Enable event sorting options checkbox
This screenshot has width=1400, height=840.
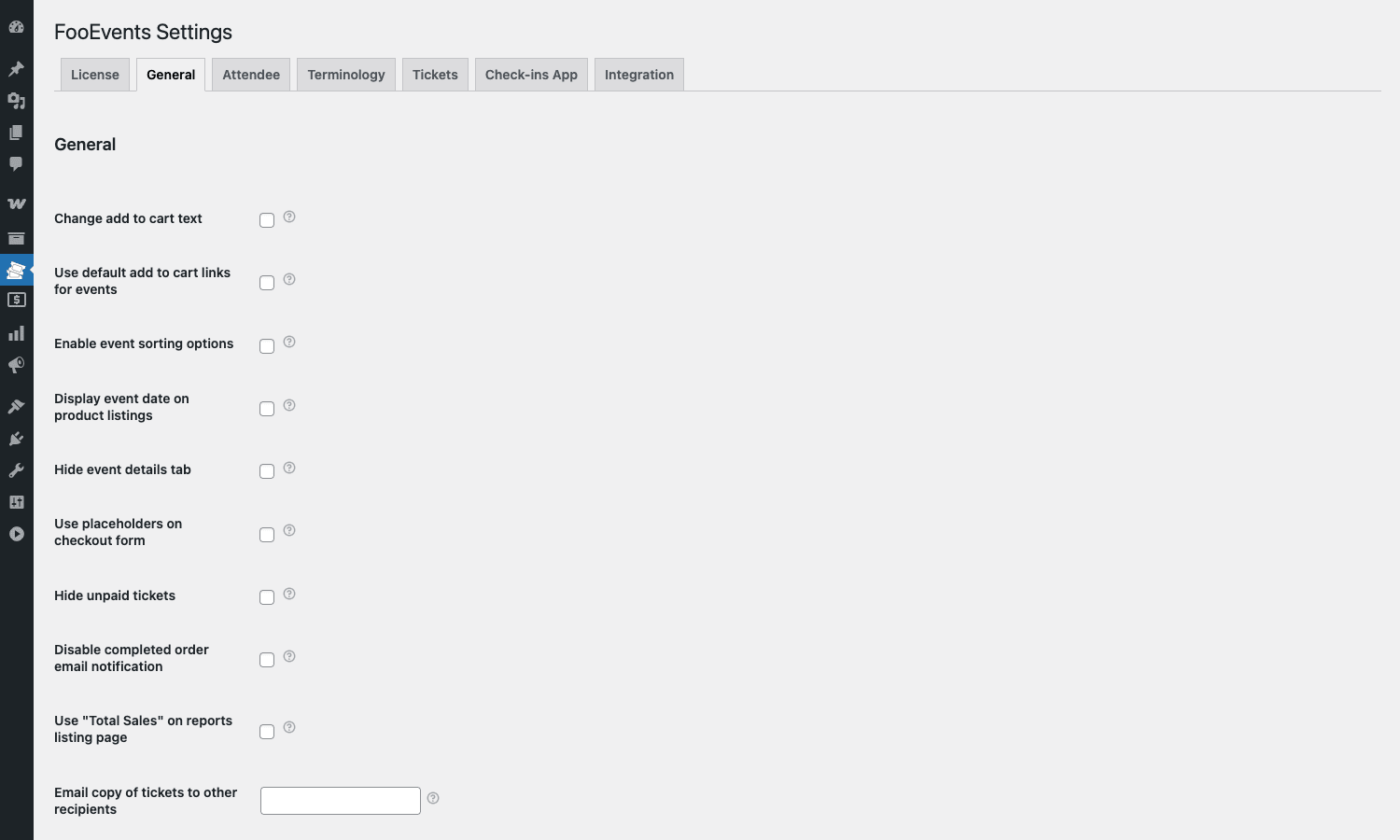[267, 346]
